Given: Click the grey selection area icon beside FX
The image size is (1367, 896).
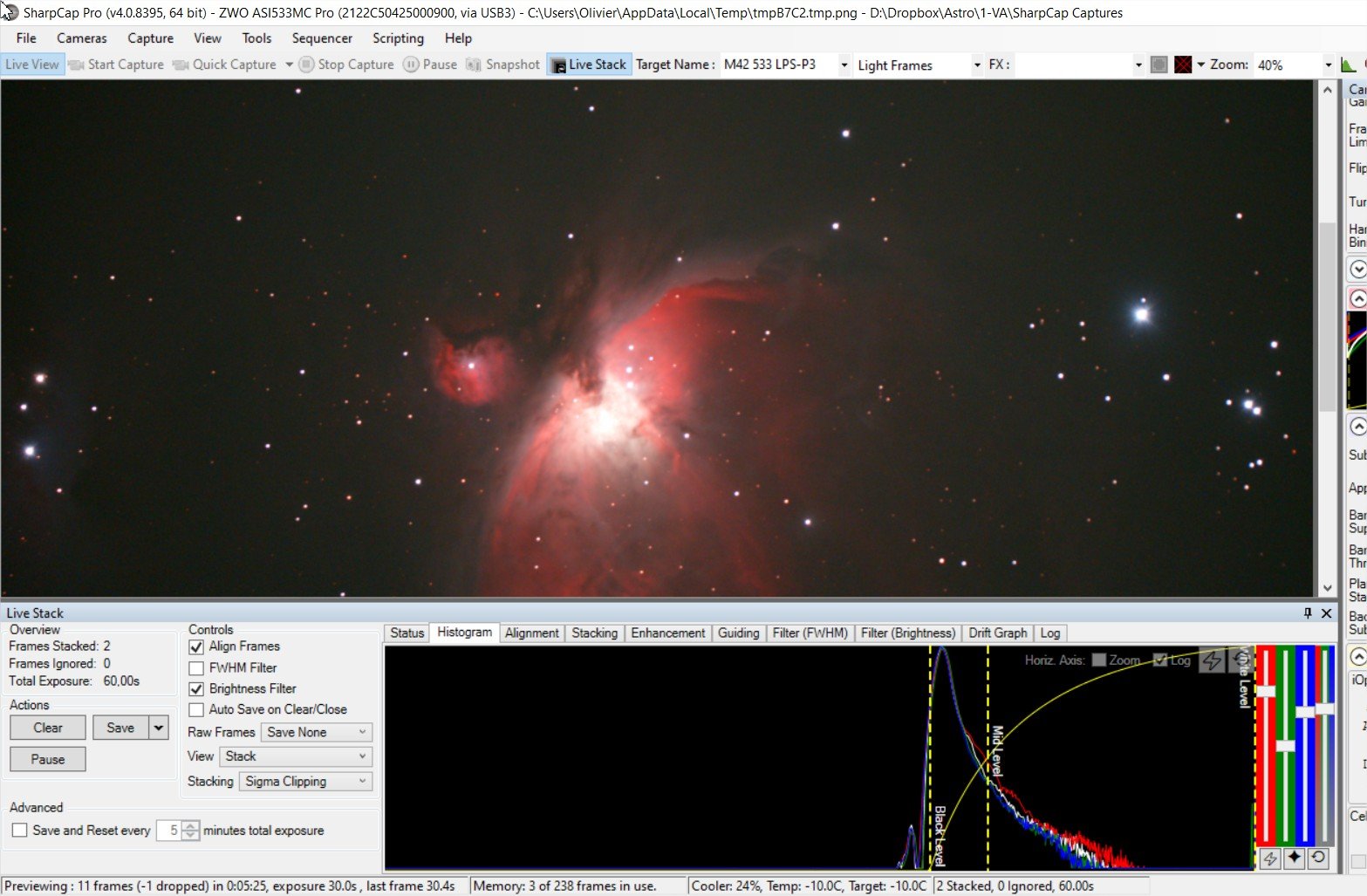Looking at the screenshot, I should (x=1159, y=65).
